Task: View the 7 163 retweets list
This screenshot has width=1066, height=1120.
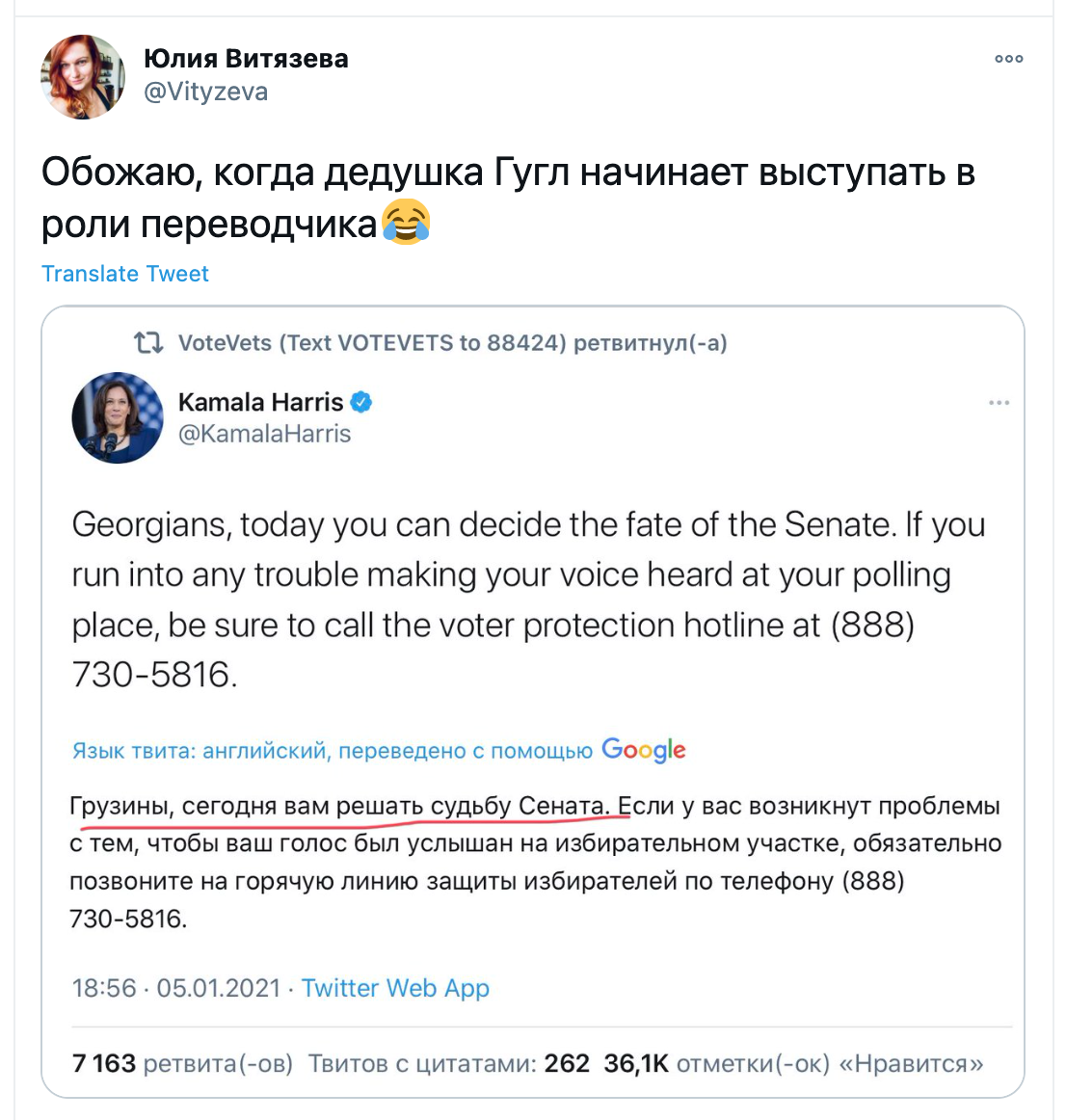Action: click(182, 1063)
